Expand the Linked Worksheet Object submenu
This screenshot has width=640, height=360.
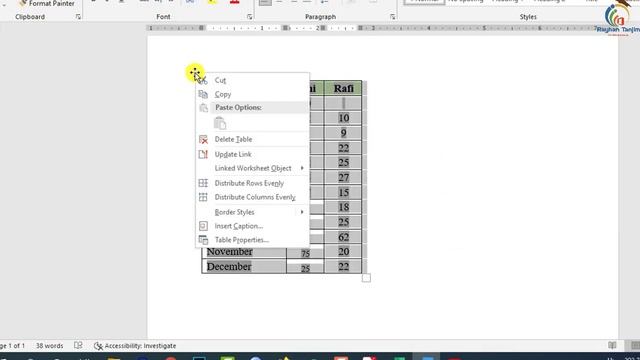252,168
